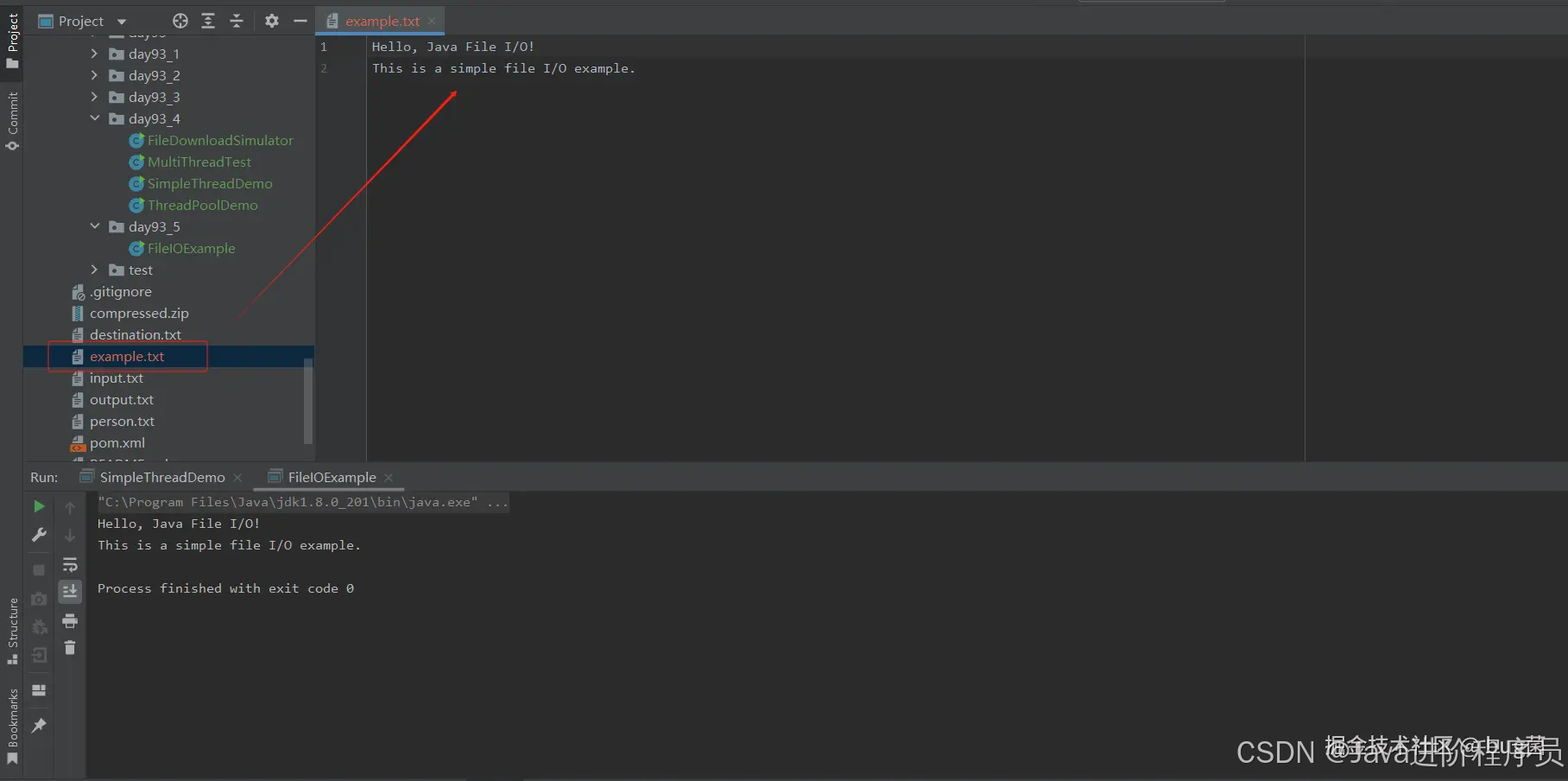Click the Collapse All icon in Project toolbar
The height and width of the screenshot is (781, 1568).
(x=237, y=21)
